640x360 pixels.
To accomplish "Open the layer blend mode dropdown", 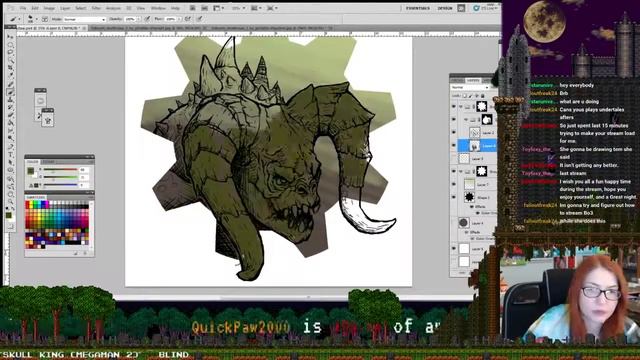I will (x=470, y=87).
